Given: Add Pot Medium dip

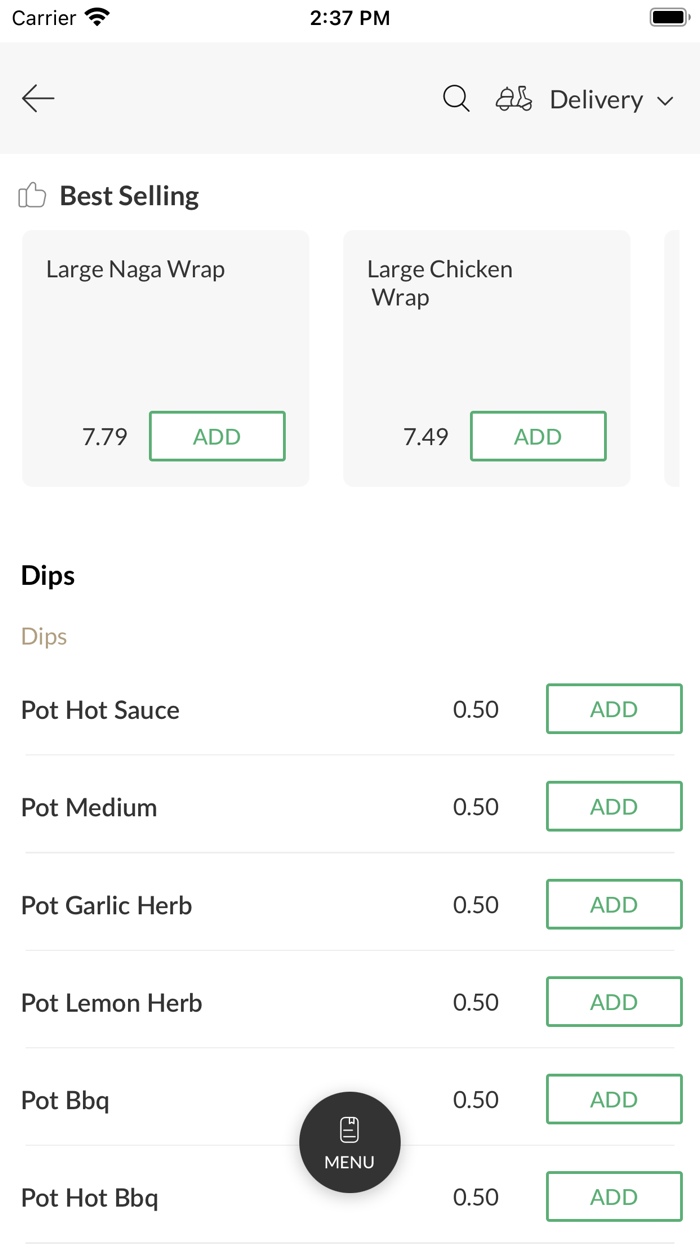Looking at the screenshot, I should pos(614,806).
